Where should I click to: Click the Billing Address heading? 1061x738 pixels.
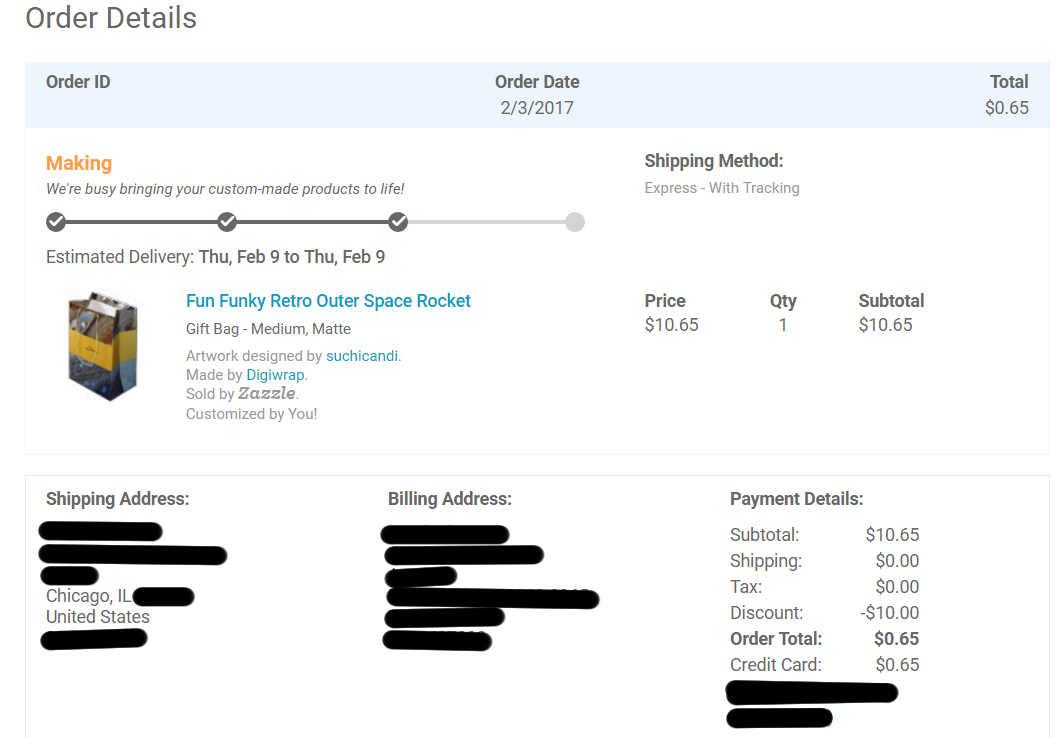tap(450, 499)
